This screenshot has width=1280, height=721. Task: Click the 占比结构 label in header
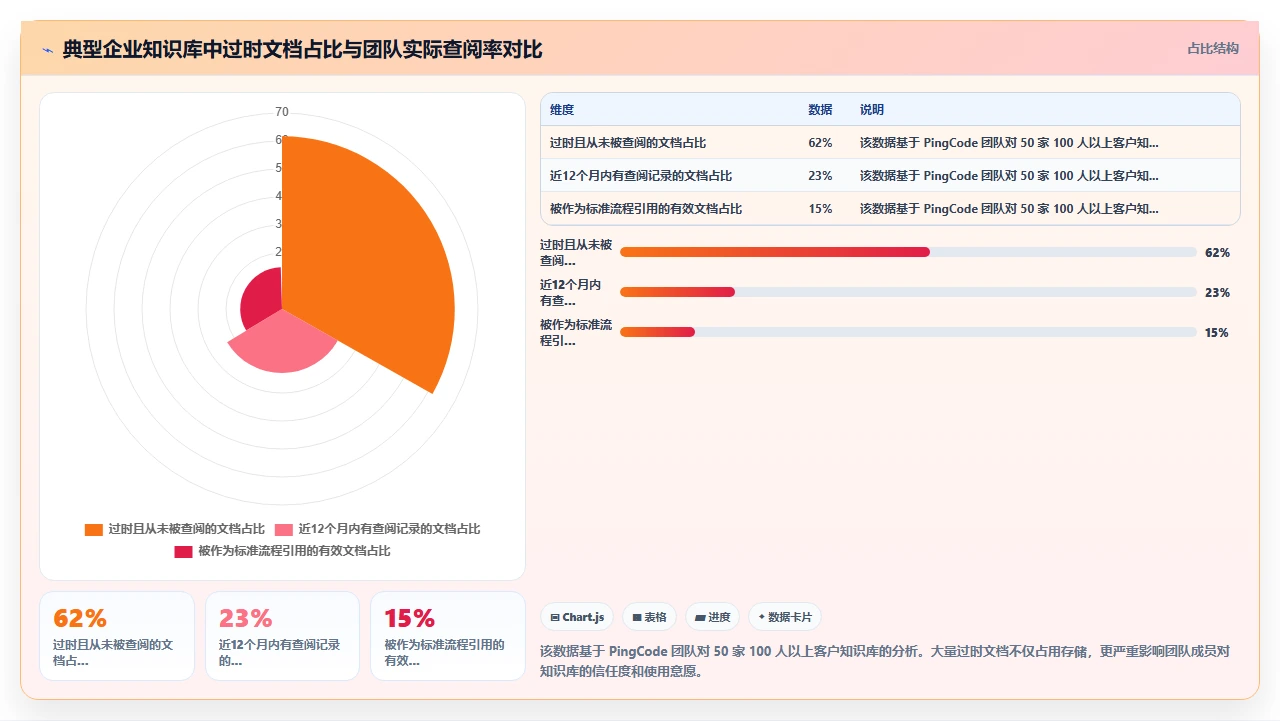click(x=1213, y=48)
